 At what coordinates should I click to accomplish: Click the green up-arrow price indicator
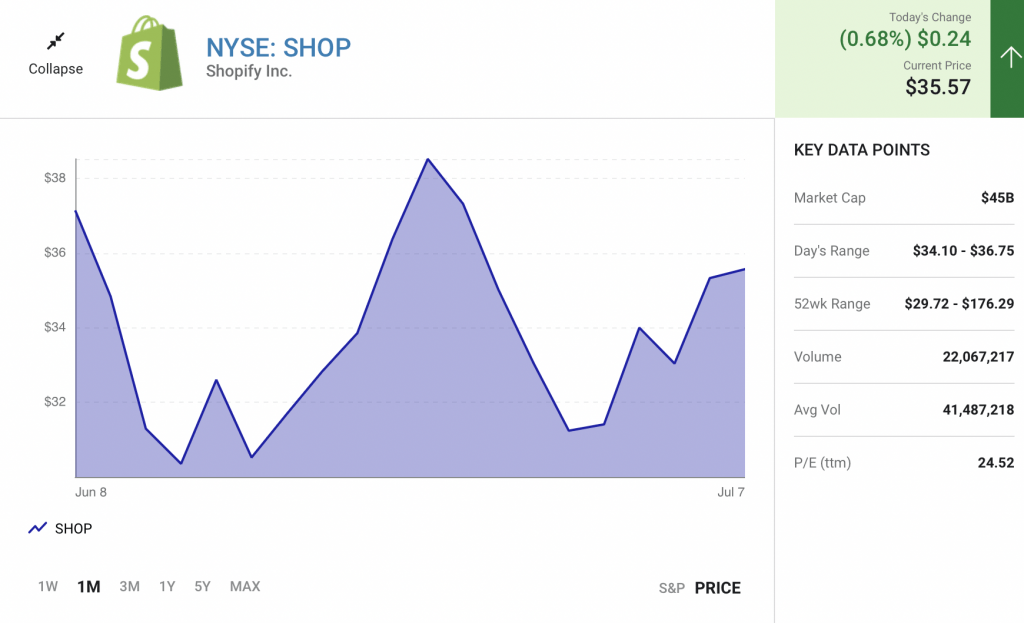coord(1007,58)
